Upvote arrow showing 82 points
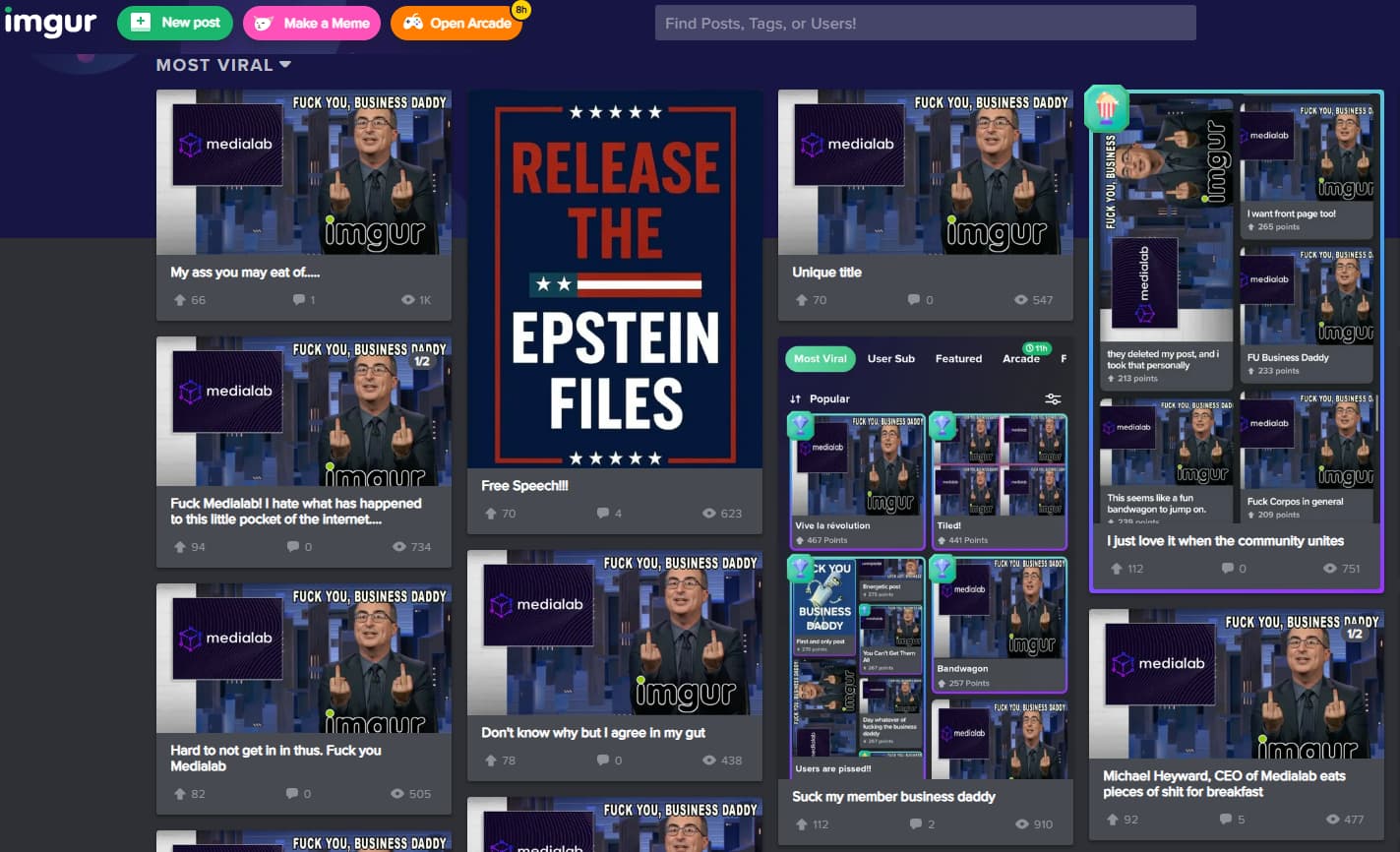This screenshot has width=1400, height=852. coord(180,794)
